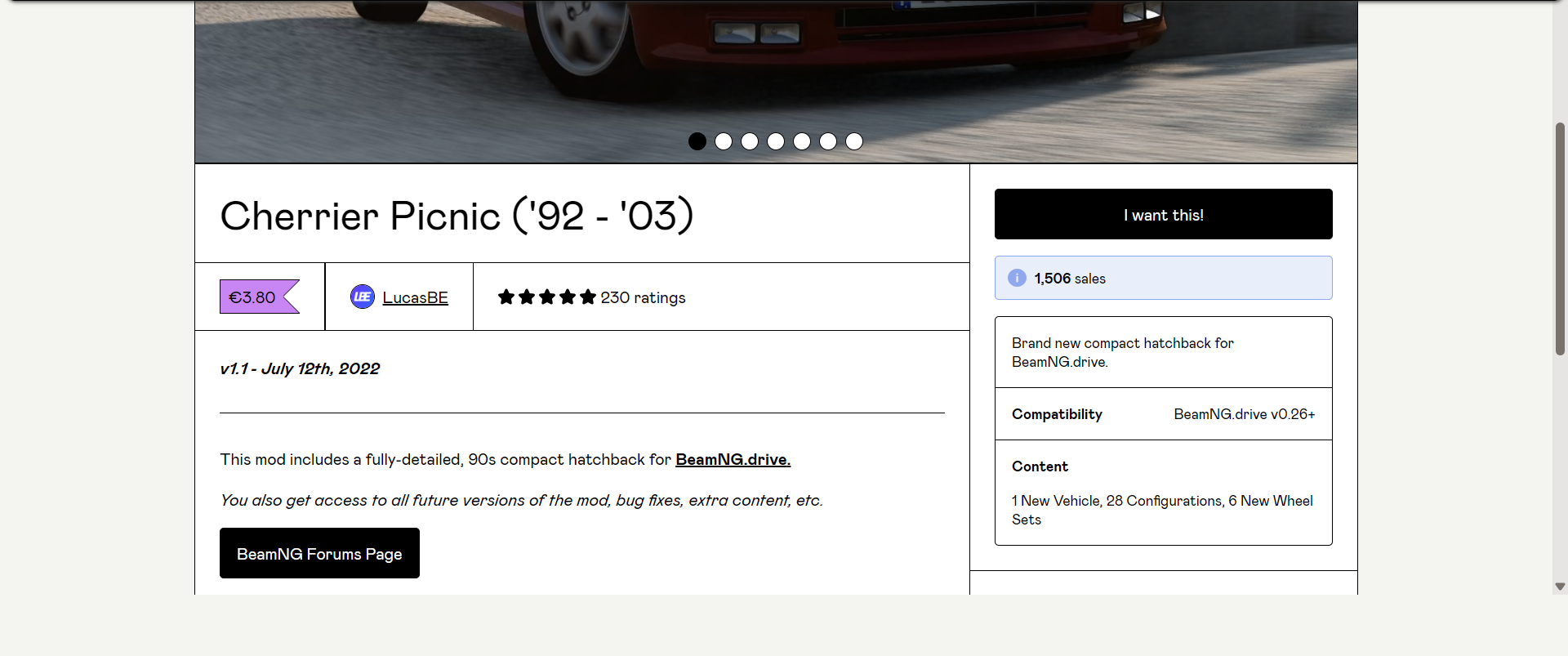Click the product title Cherrier Picnic
Viewport: 1568px width, 656px height.
457,216
